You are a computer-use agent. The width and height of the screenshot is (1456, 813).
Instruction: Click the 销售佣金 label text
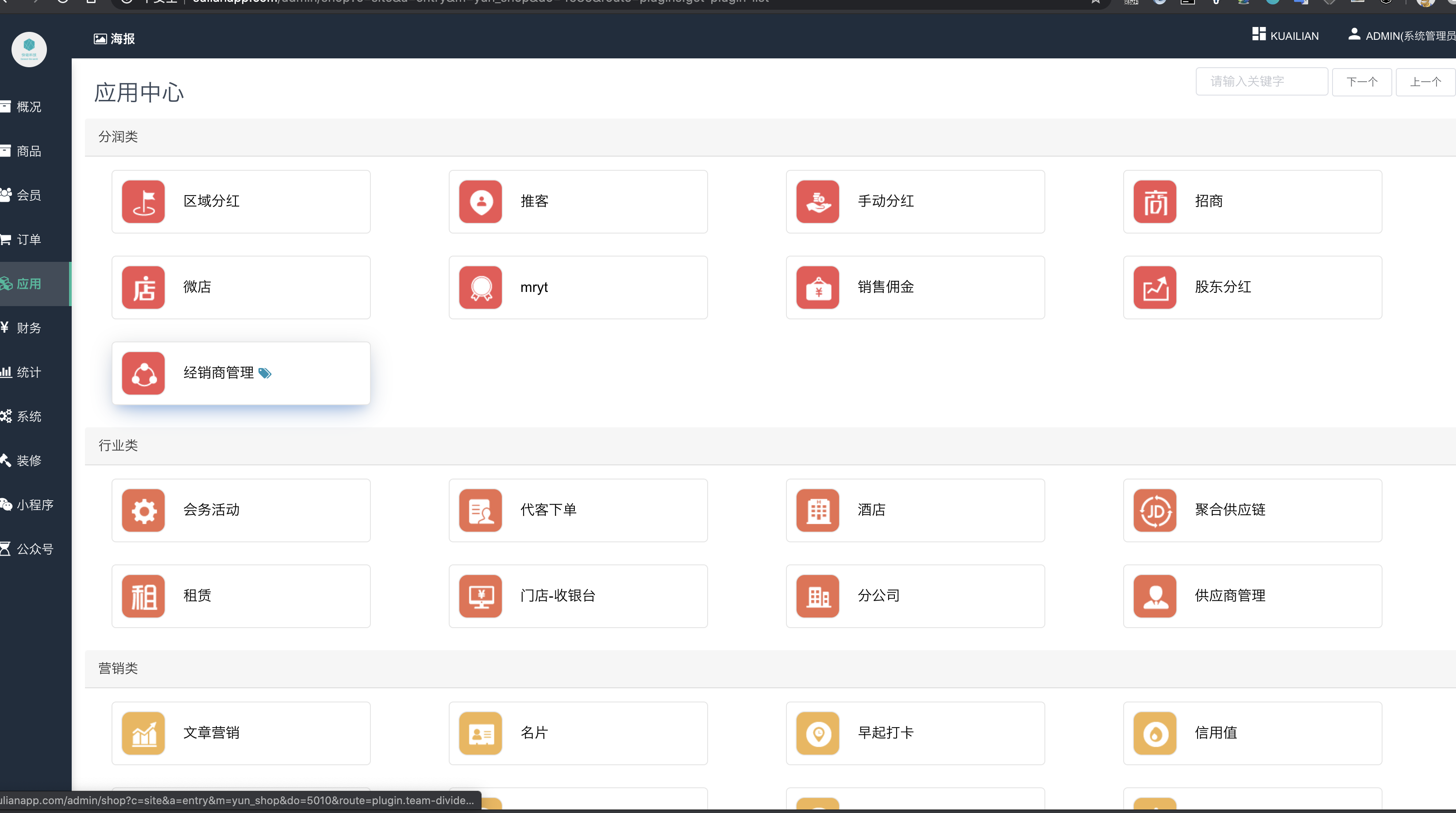click(886, 287)
